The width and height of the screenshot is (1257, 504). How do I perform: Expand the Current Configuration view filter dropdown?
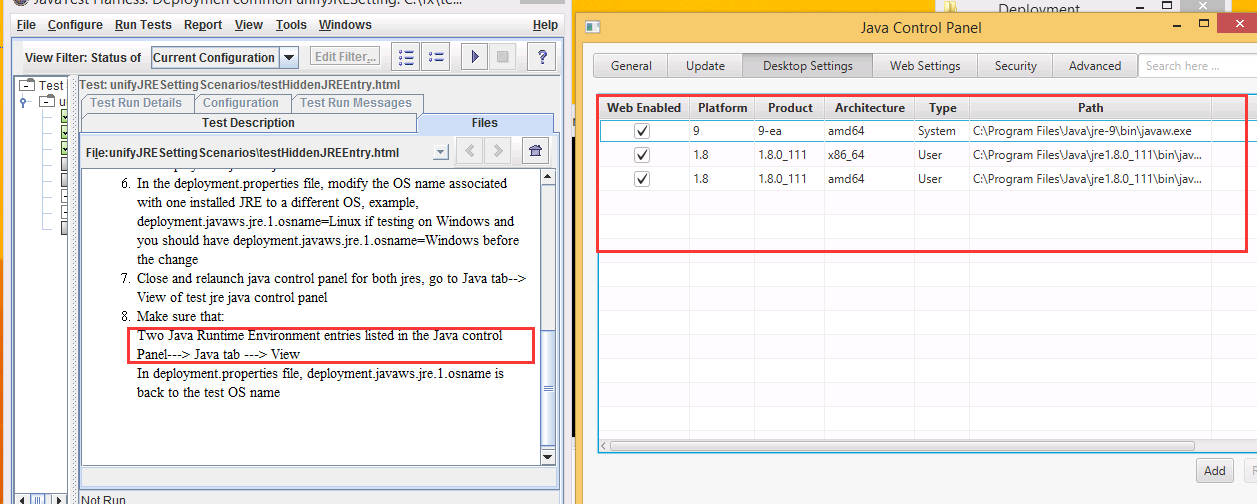[x=288, y=58]
